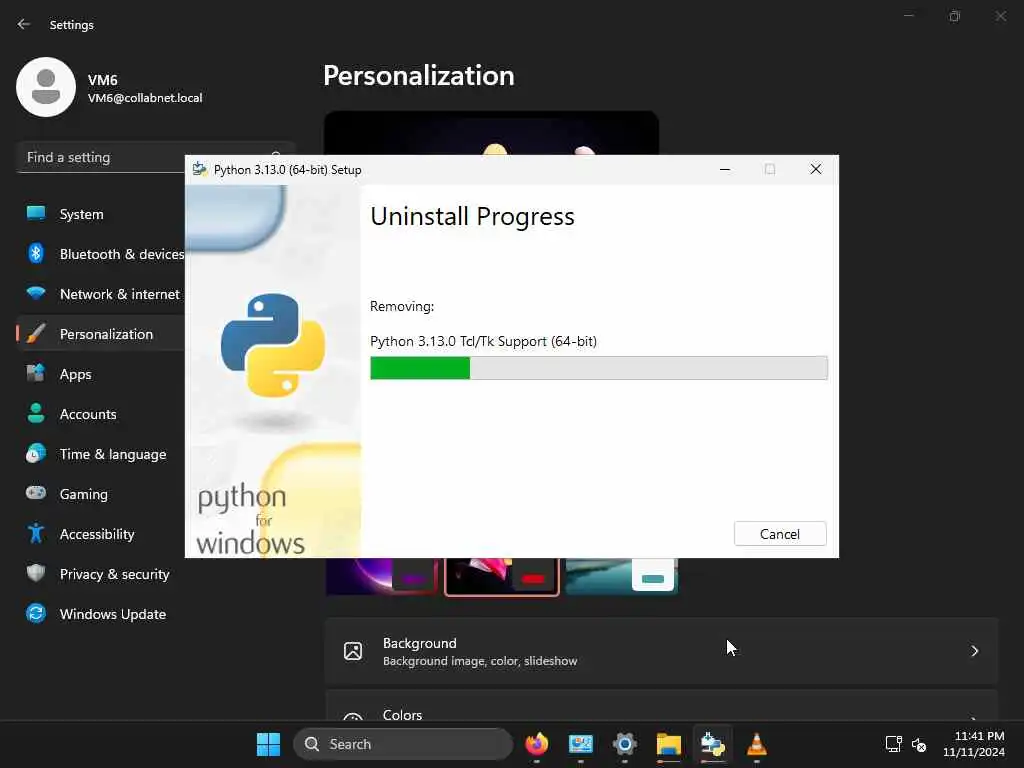This screenshot has height=768, width=1024.
Task: Click the Python Setup title bar icon
Action: [x=200, y=170]
